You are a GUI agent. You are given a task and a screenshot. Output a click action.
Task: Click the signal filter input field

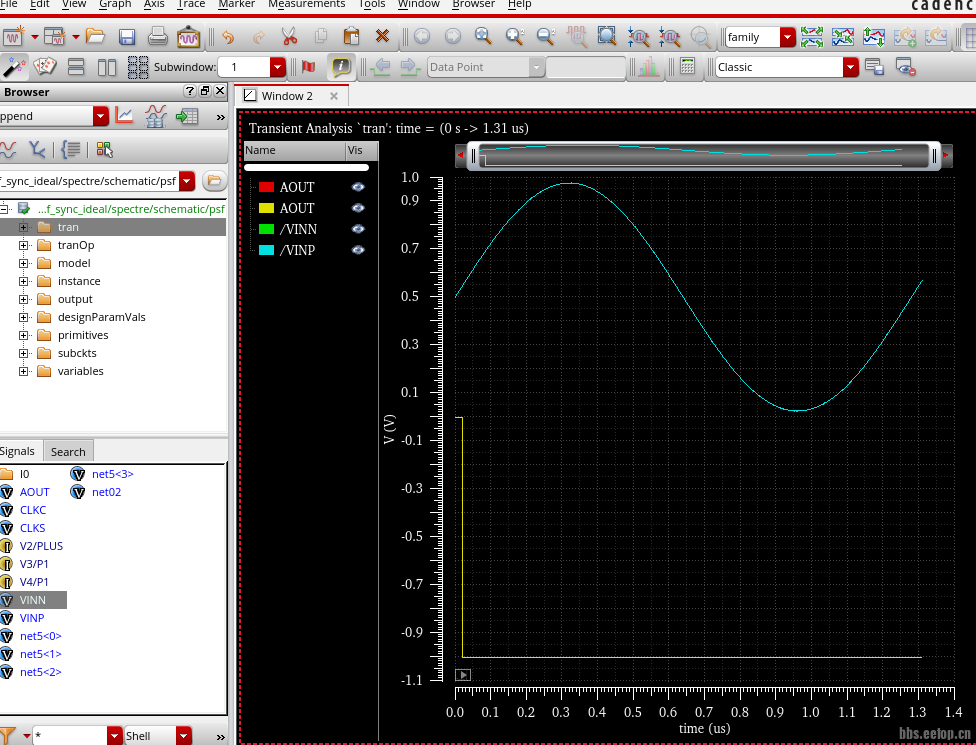pos(70,736)
